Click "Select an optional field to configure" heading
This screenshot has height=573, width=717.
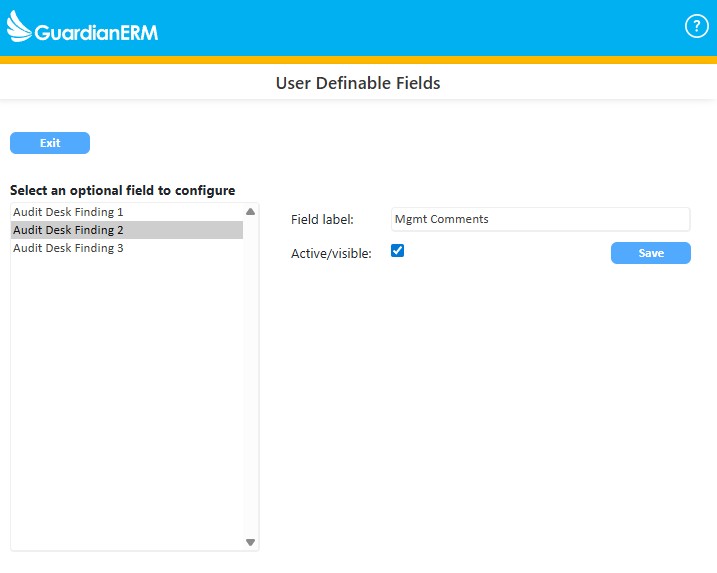tap(123, 190)
